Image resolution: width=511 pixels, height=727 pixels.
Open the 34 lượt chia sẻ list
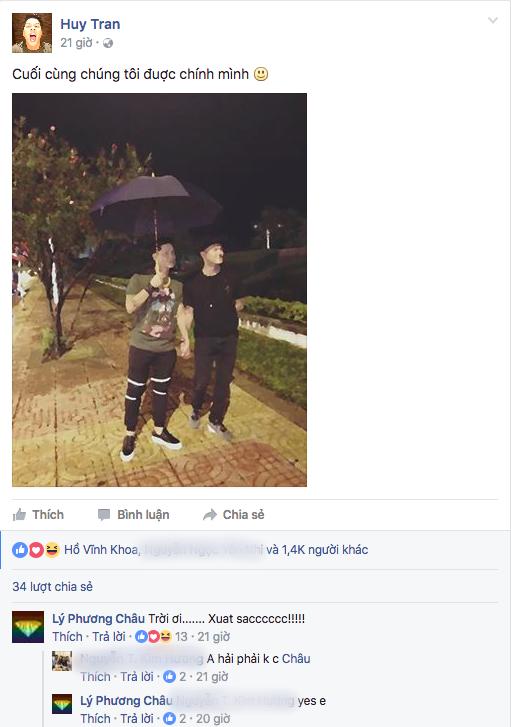pyautogui.click(x=52, y=587)
